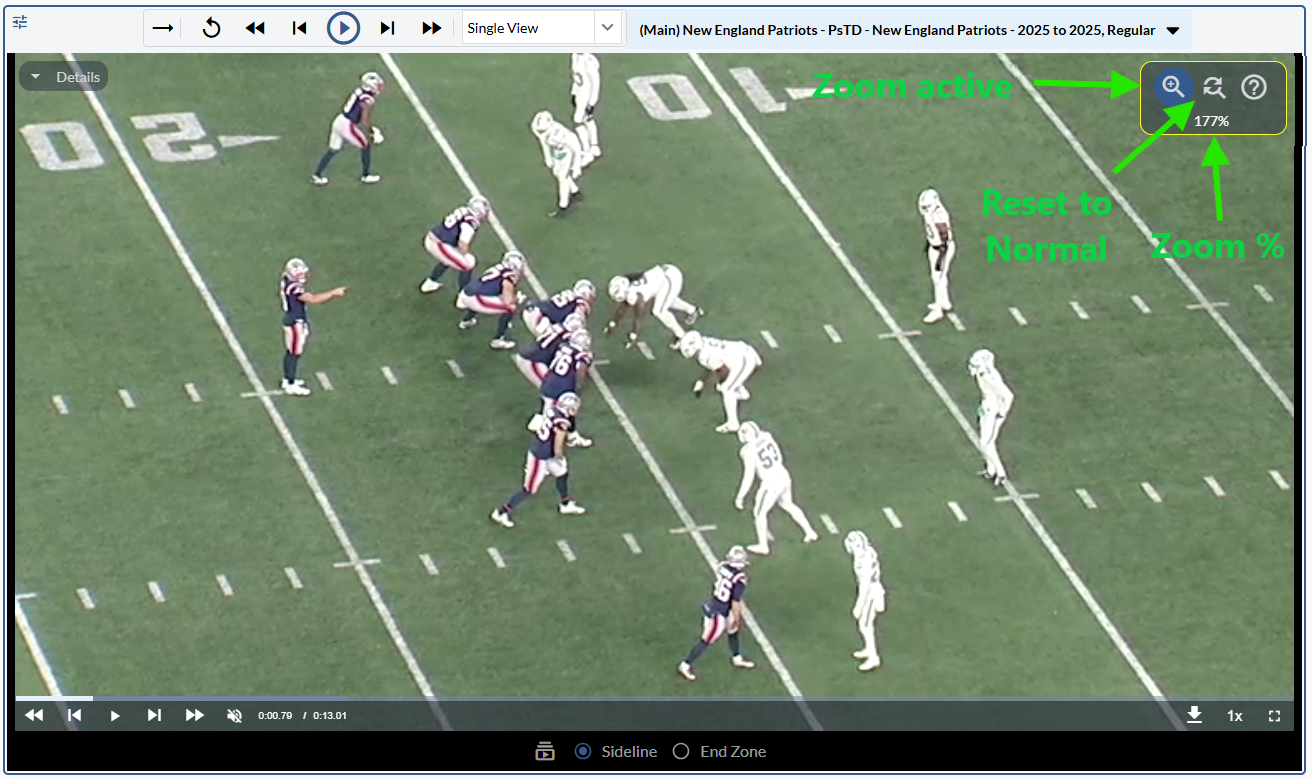The width and height of the screenshot is (1312, 779).
Task: Select the Sideline camera angle
Action: click(583, 751)
